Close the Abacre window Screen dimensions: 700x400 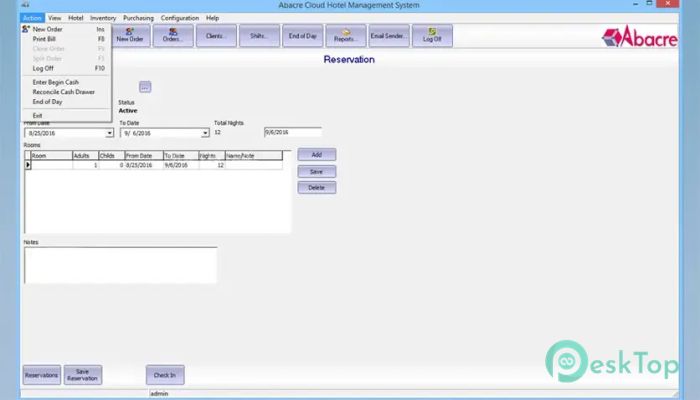point(668,3)
